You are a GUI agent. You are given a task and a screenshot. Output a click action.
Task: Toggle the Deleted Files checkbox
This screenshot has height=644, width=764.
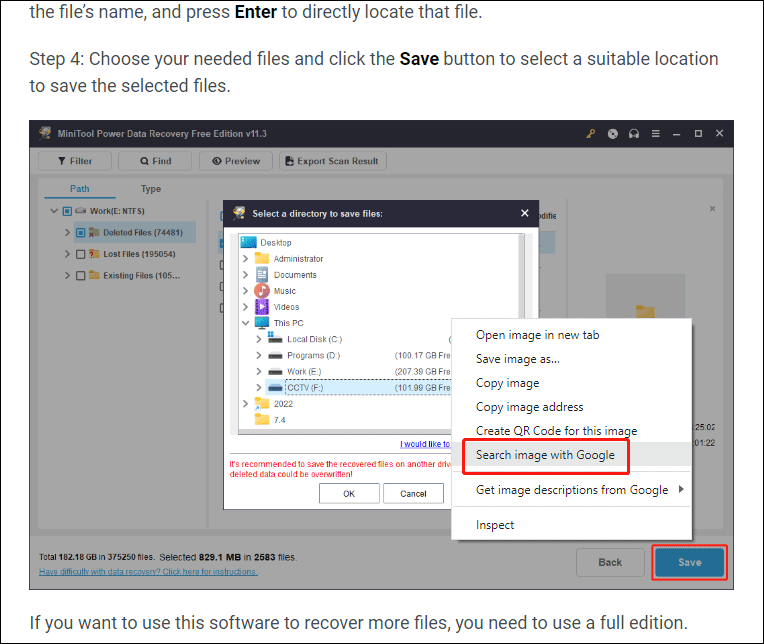(x=81, y=232)
